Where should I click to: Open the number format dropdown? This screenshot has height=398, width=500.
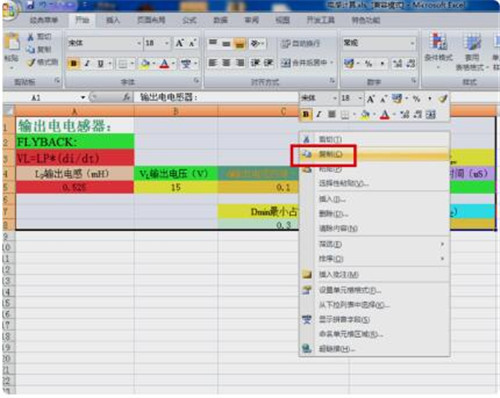(x=412, y=43)
